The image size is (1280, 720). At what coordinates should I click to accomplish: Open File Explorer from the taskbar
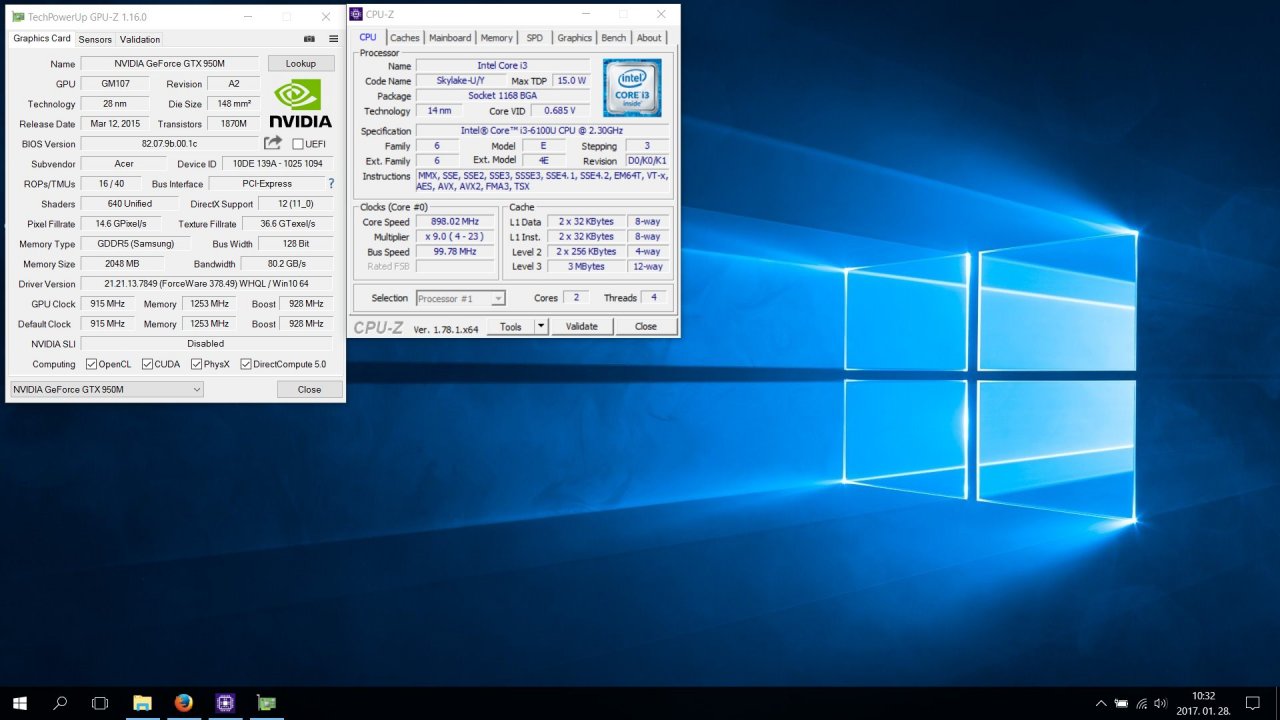click(x=142, y=703)
